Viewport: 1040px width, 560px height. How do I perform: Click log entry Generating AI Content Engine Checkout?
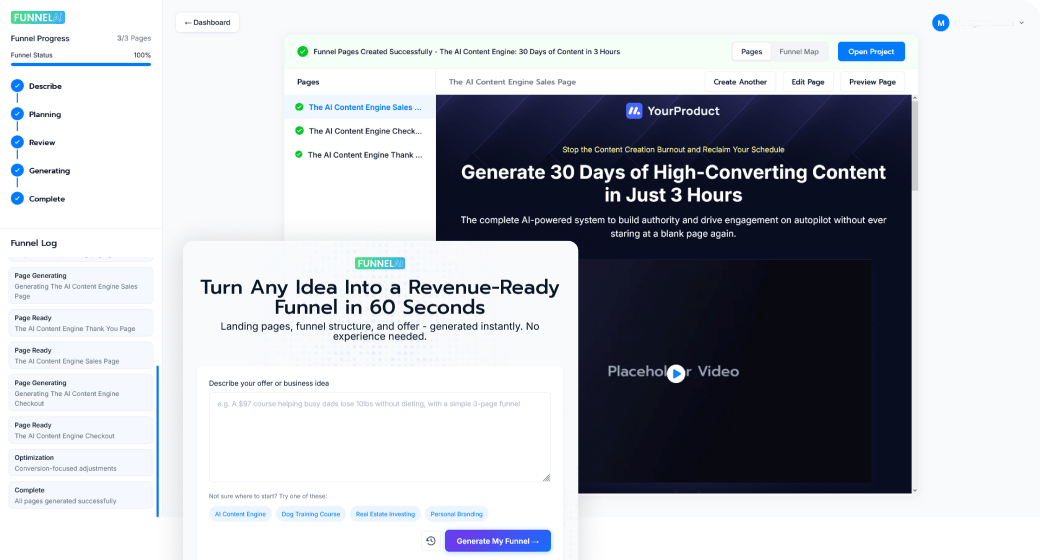tap(81, 393)
